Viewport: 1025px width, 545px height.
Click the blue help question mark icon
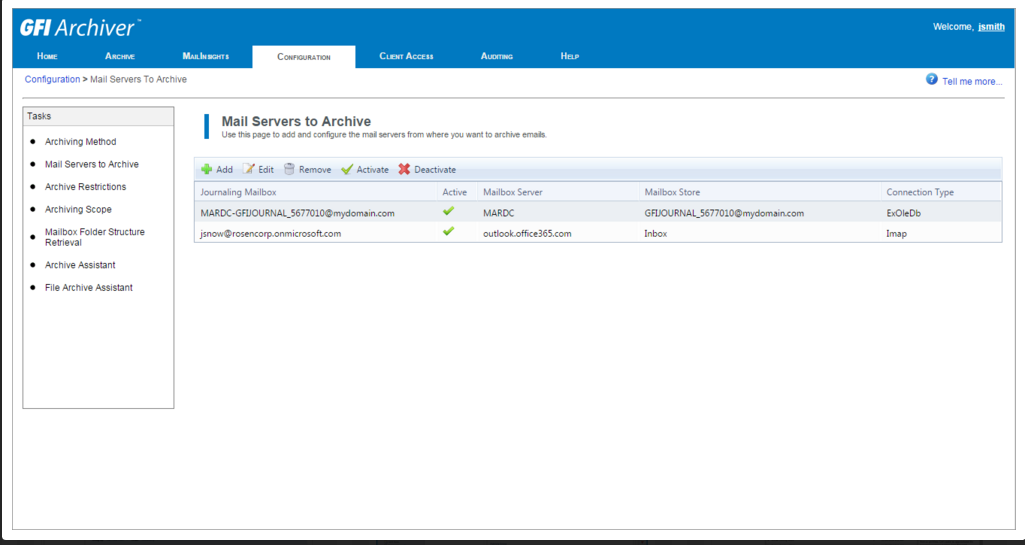point(932,80)
